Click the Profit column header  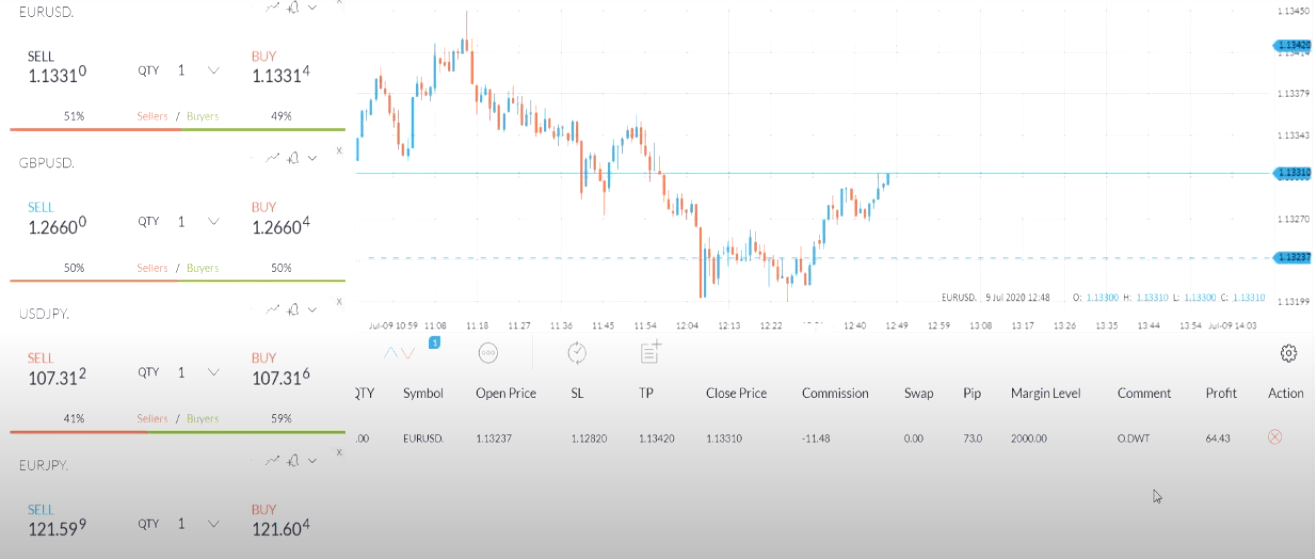click(1221, 393)
